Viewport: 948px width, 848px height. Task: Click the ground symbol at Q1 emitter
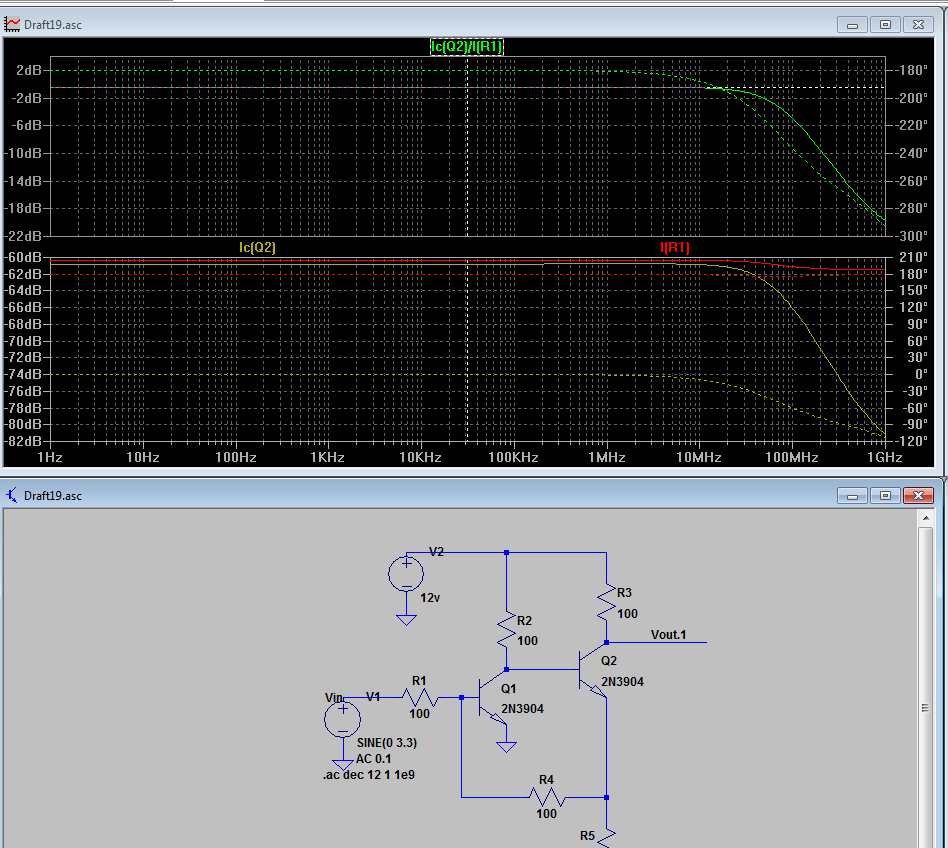point(506,747)
